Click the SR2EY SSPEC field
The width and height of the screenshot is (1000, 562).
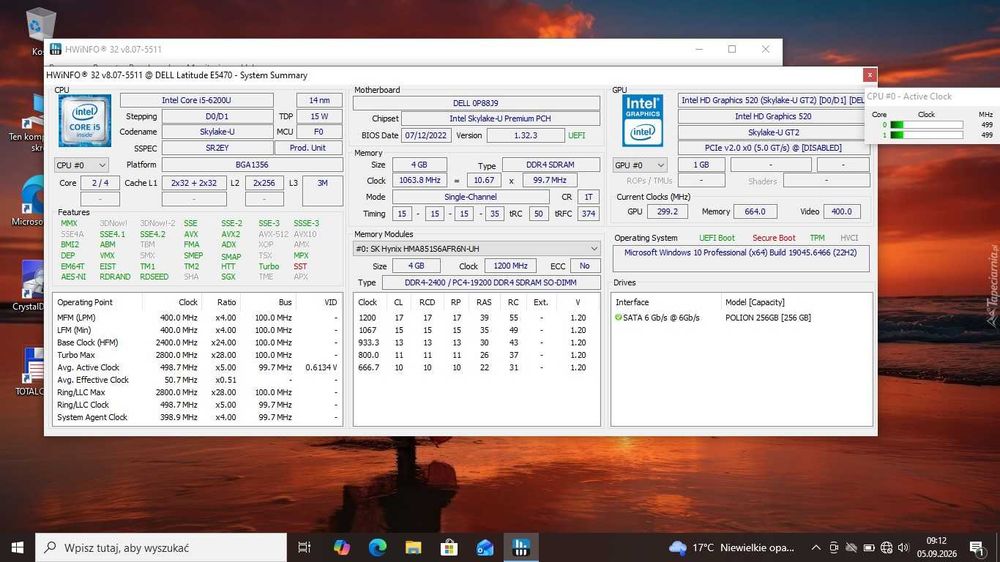217,147
